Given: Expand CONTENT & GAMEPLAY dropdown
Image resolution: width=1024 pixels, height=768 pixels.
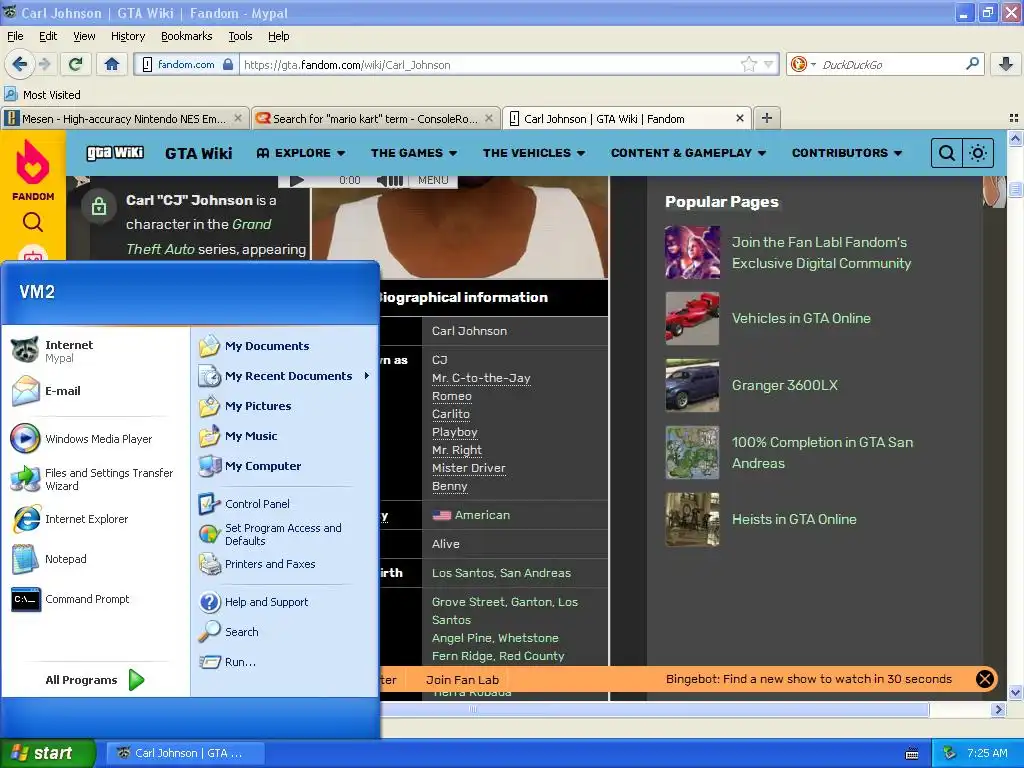Looking at the screenshot, I should [688, 153].
